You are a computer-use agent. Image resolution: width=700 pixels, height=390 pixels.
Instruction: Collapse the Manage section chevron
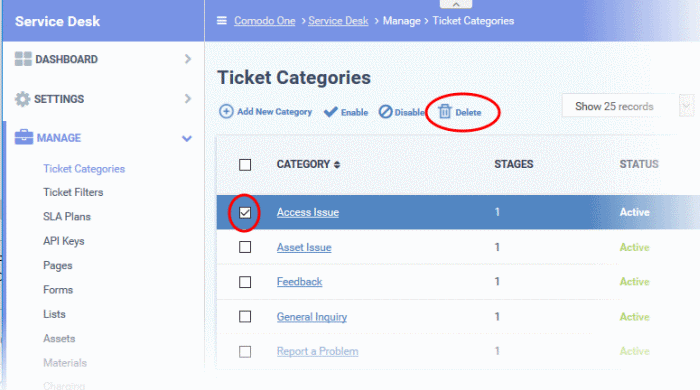point(187,138)
